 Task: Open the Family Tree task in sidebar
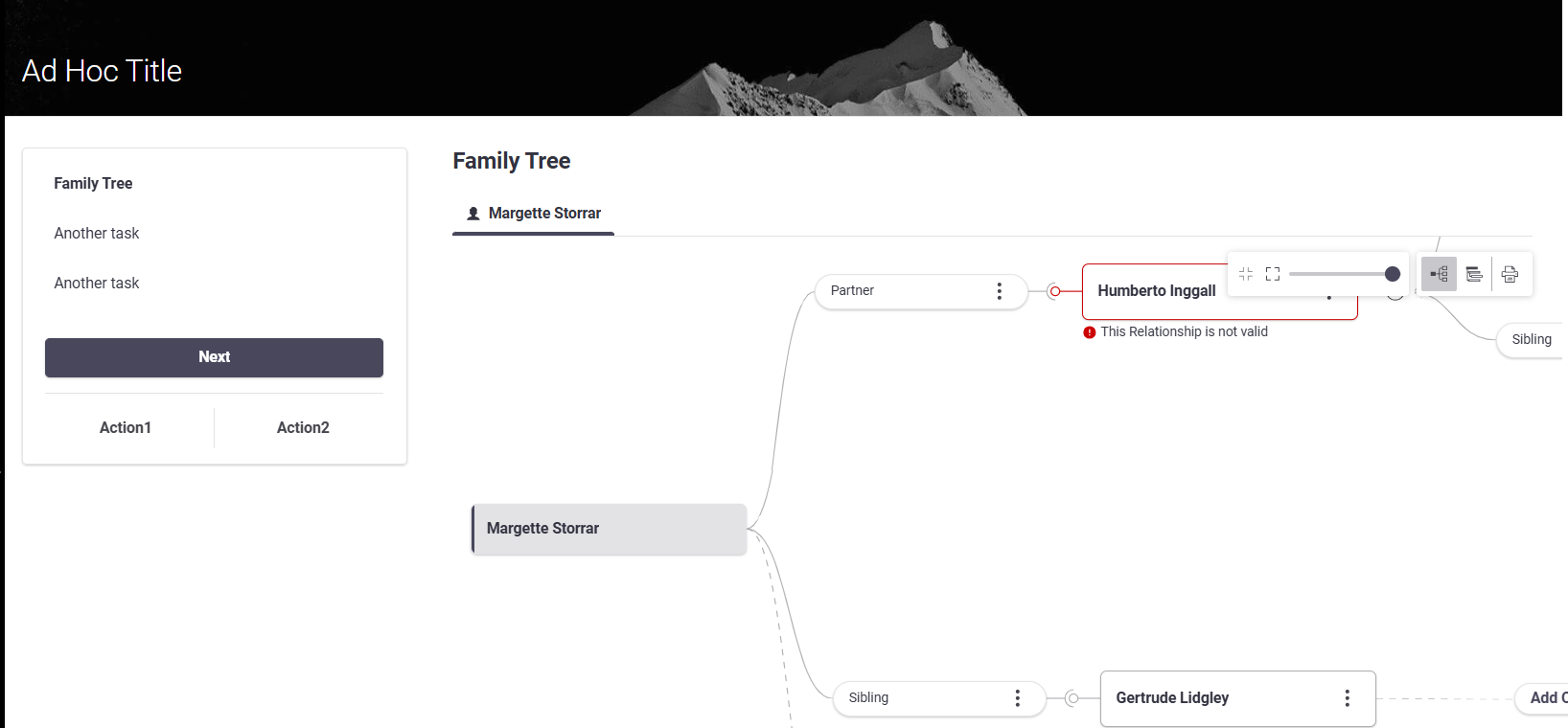coord(93,183)
